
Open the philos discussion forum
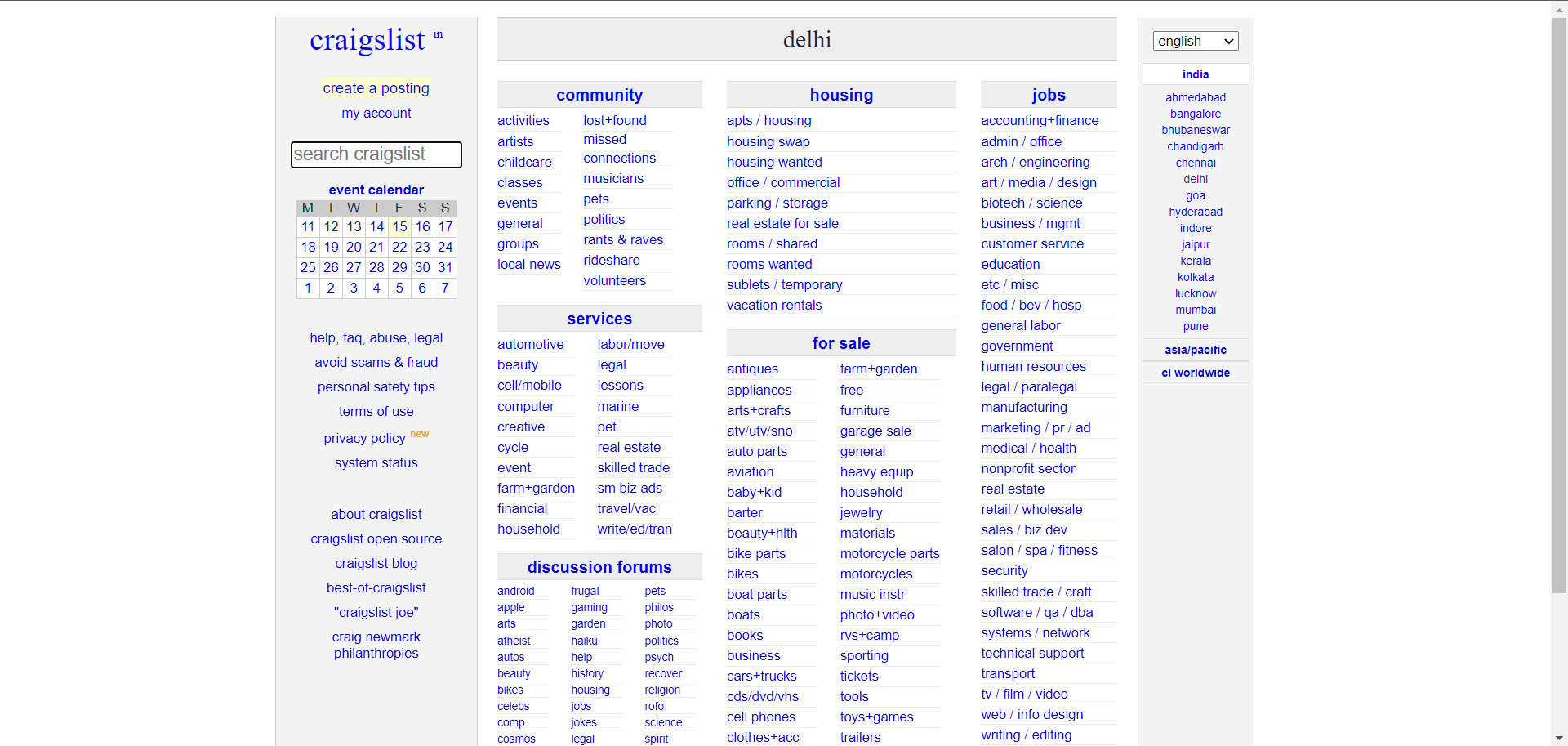click(659, 607)
